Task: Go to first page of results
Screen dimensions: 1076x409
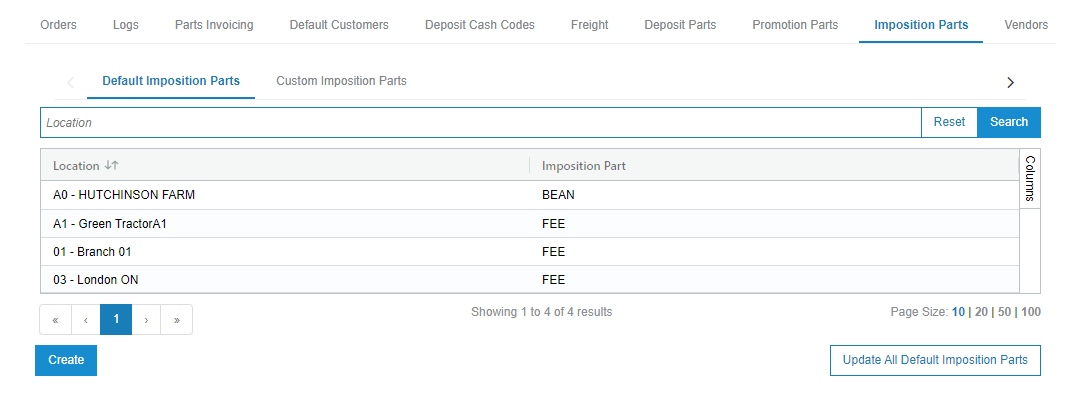Action: 55,320
